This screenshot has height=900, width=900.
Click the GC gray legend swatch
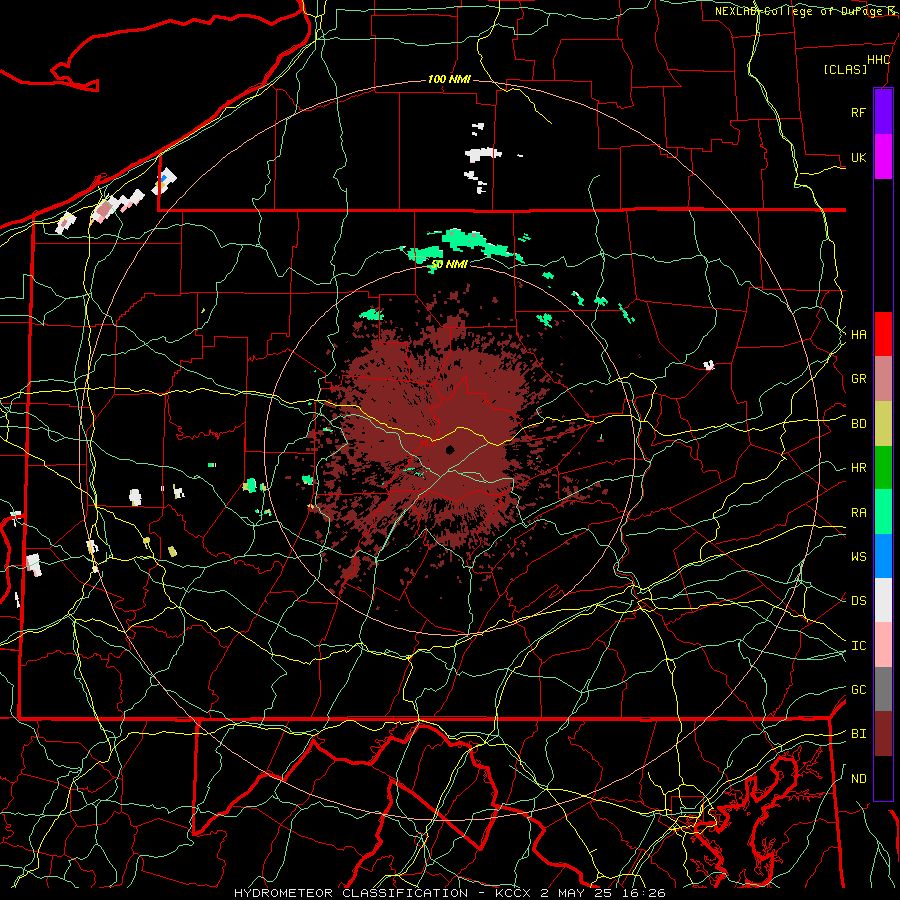pyautogui.click(x=883, y=689)
